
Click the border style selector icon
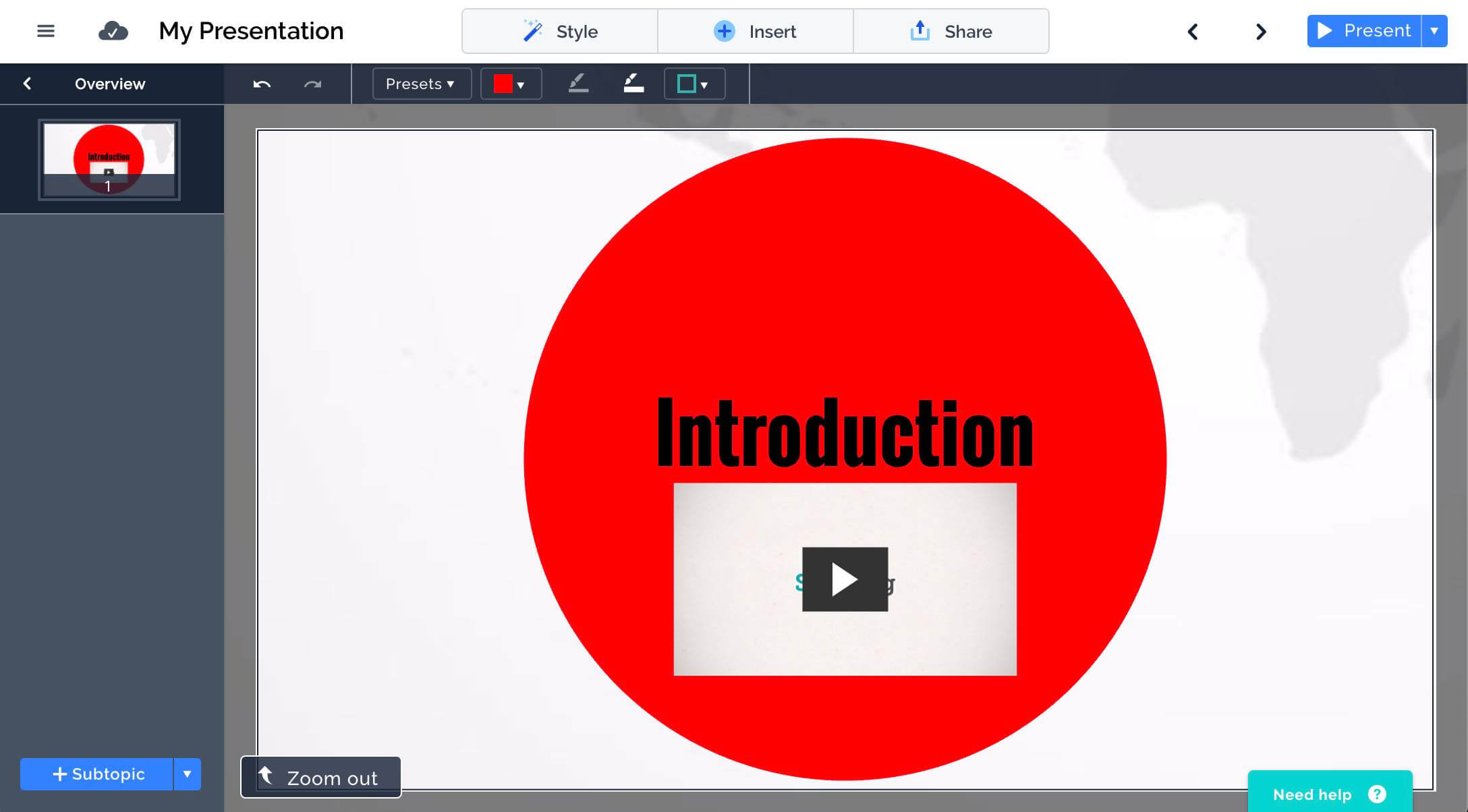click(692, 84)
